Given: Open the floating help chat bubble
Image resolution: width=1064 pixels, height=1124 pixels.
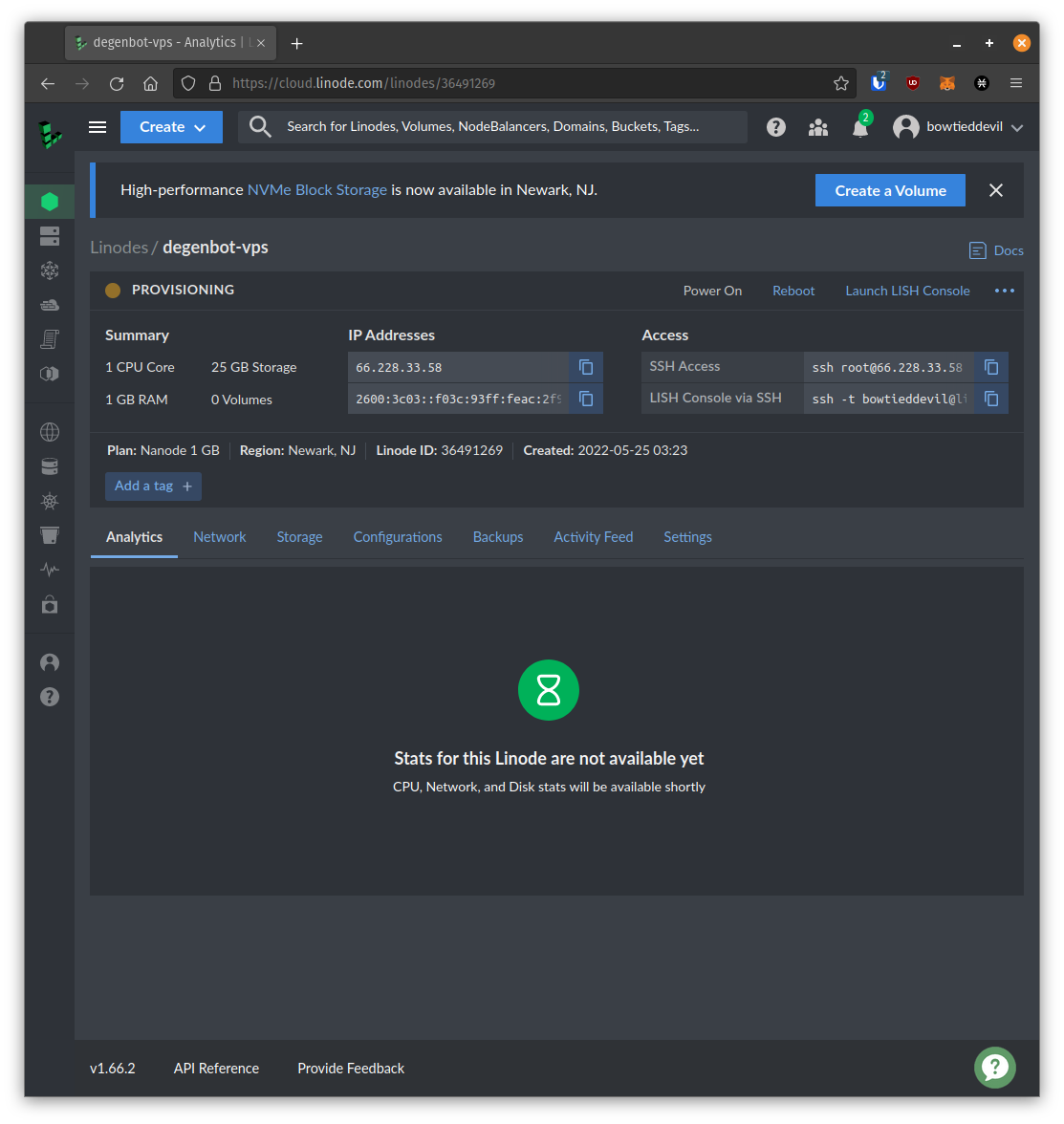Looking at the screenshot, I should [995, 1068].
